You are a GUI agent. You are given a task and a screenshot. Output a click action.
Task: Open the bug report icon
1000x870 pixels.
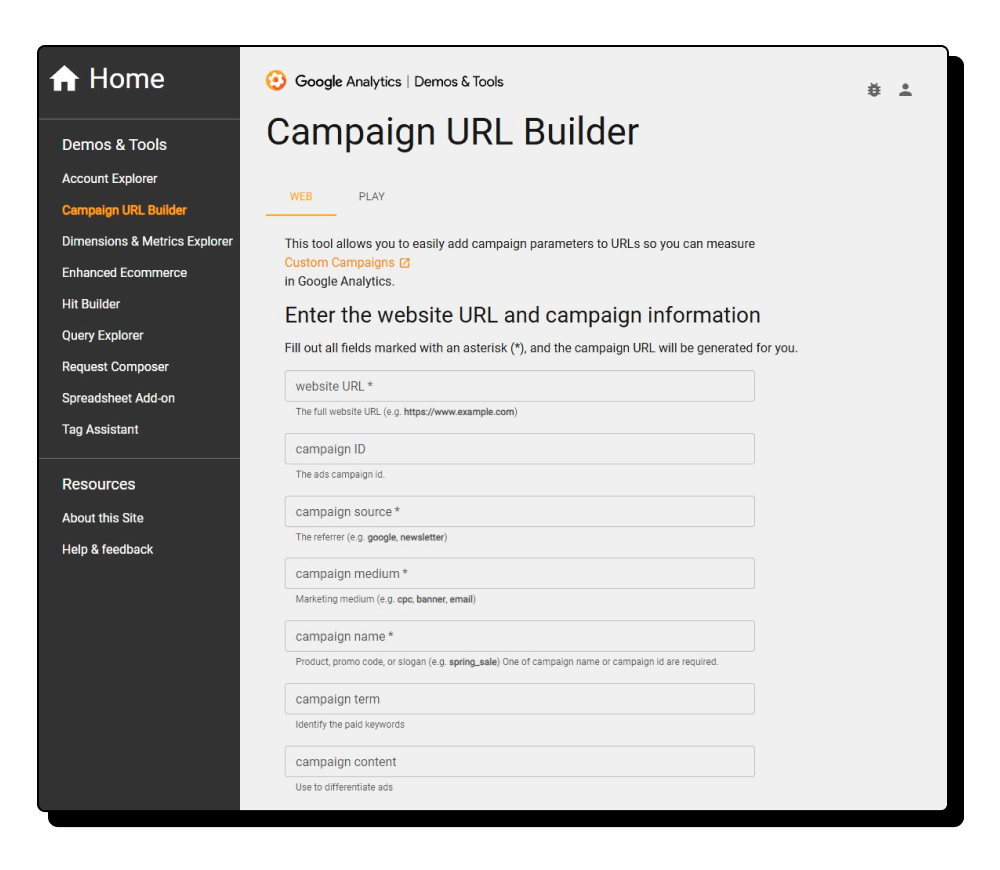pyautogui.click(x=876, y=91)
